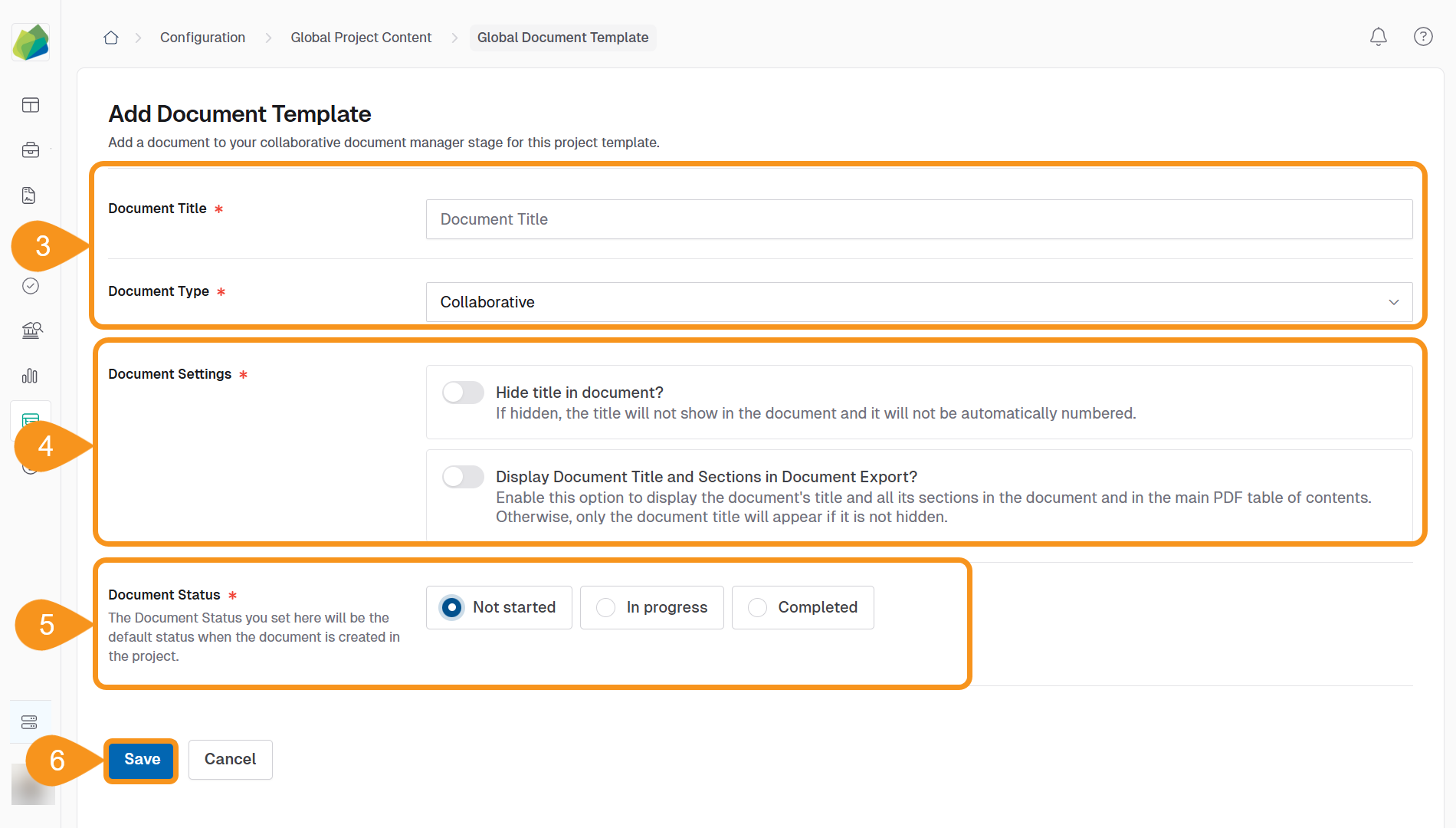Open the help question mark icon
1456x828 pixels.
(1423, 37)
